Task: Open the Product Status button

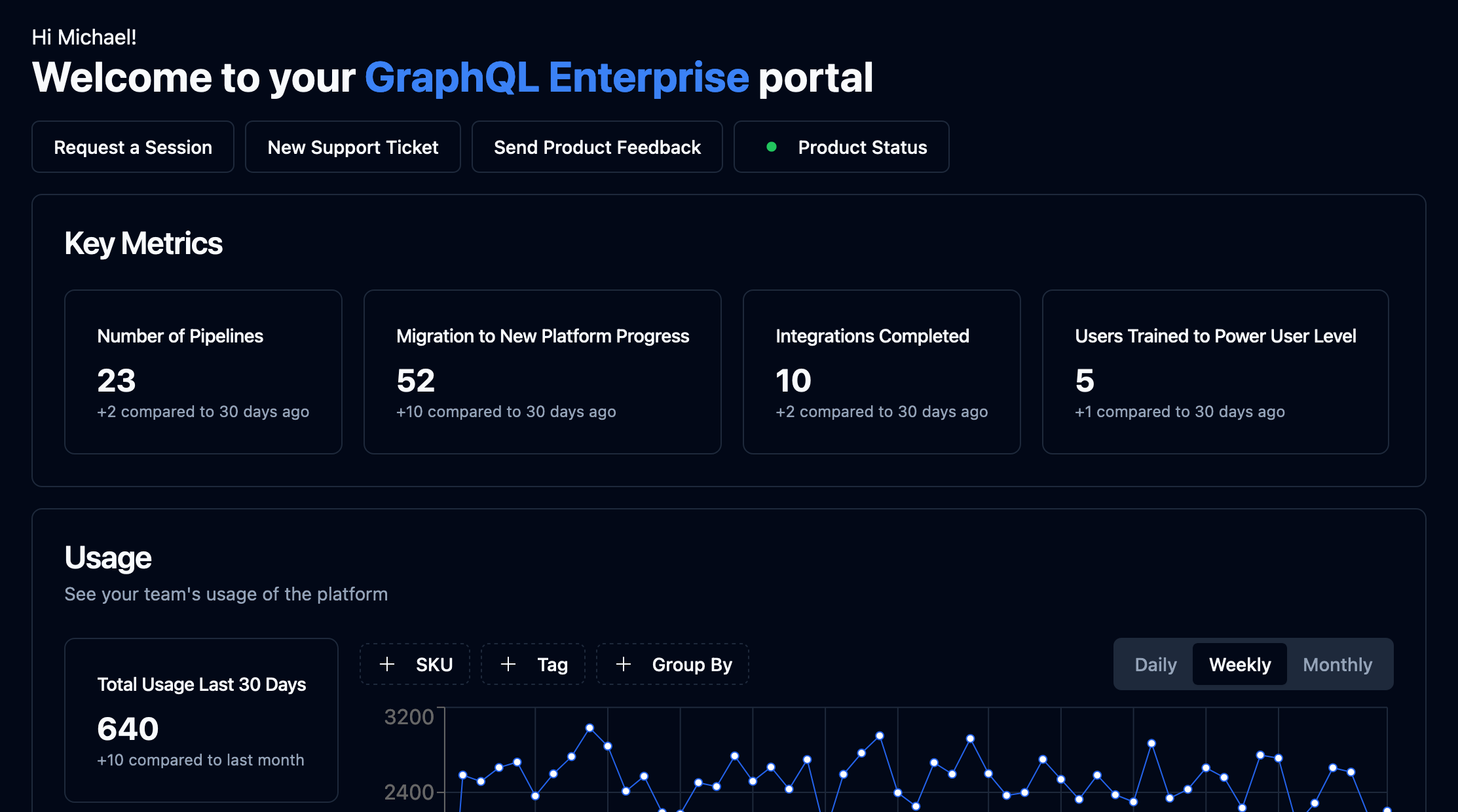Action: click(x=842, y=147)
